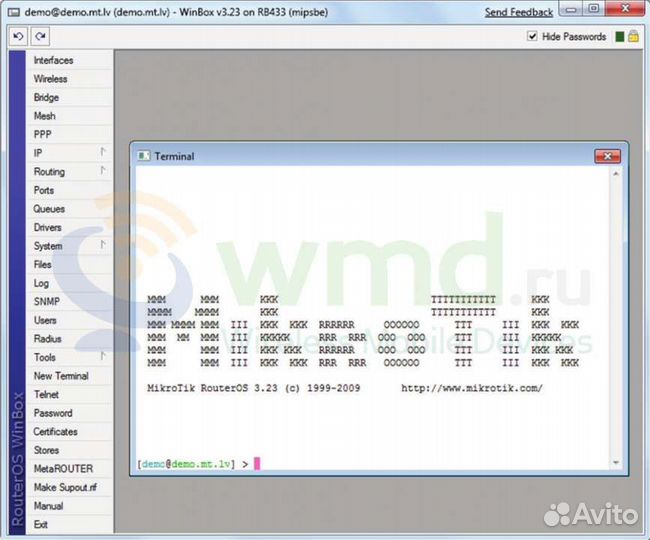This screenshot has height=540, width=650.
Task: Select Exit in the sidebar
Action: point(69,525)
